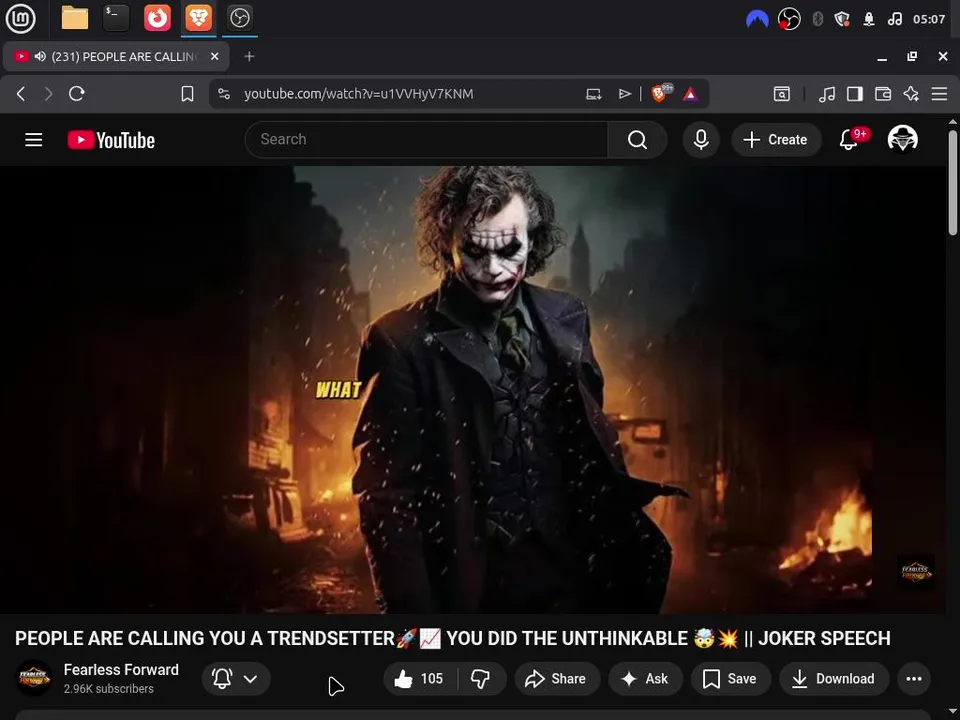Bookmark this page in the toolbar

pyautogui.click(x=187, y=94)
